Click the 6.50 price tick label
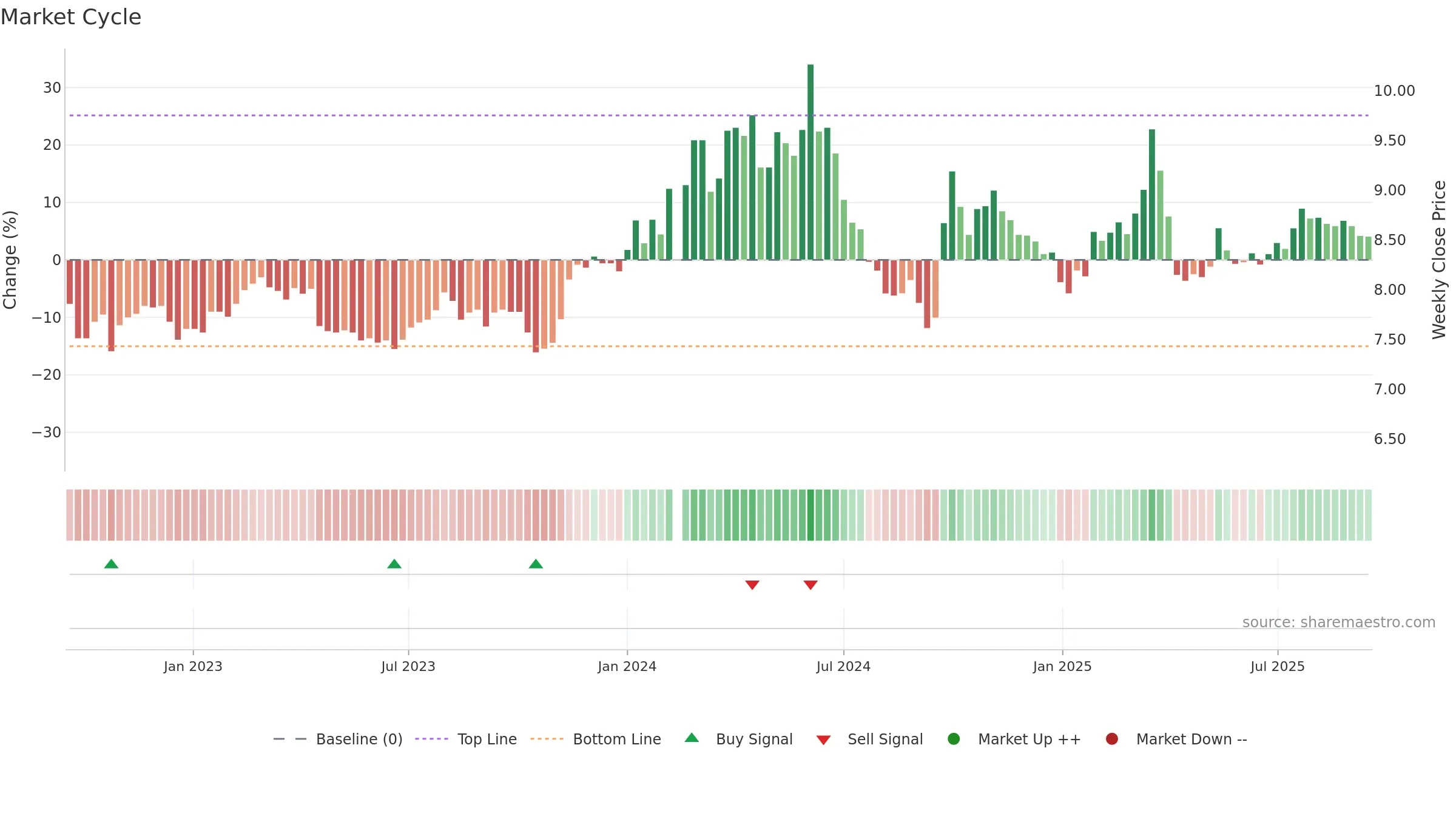Image resolution: width=1456 pixels, height=819 pixels. click(1390, 439)
